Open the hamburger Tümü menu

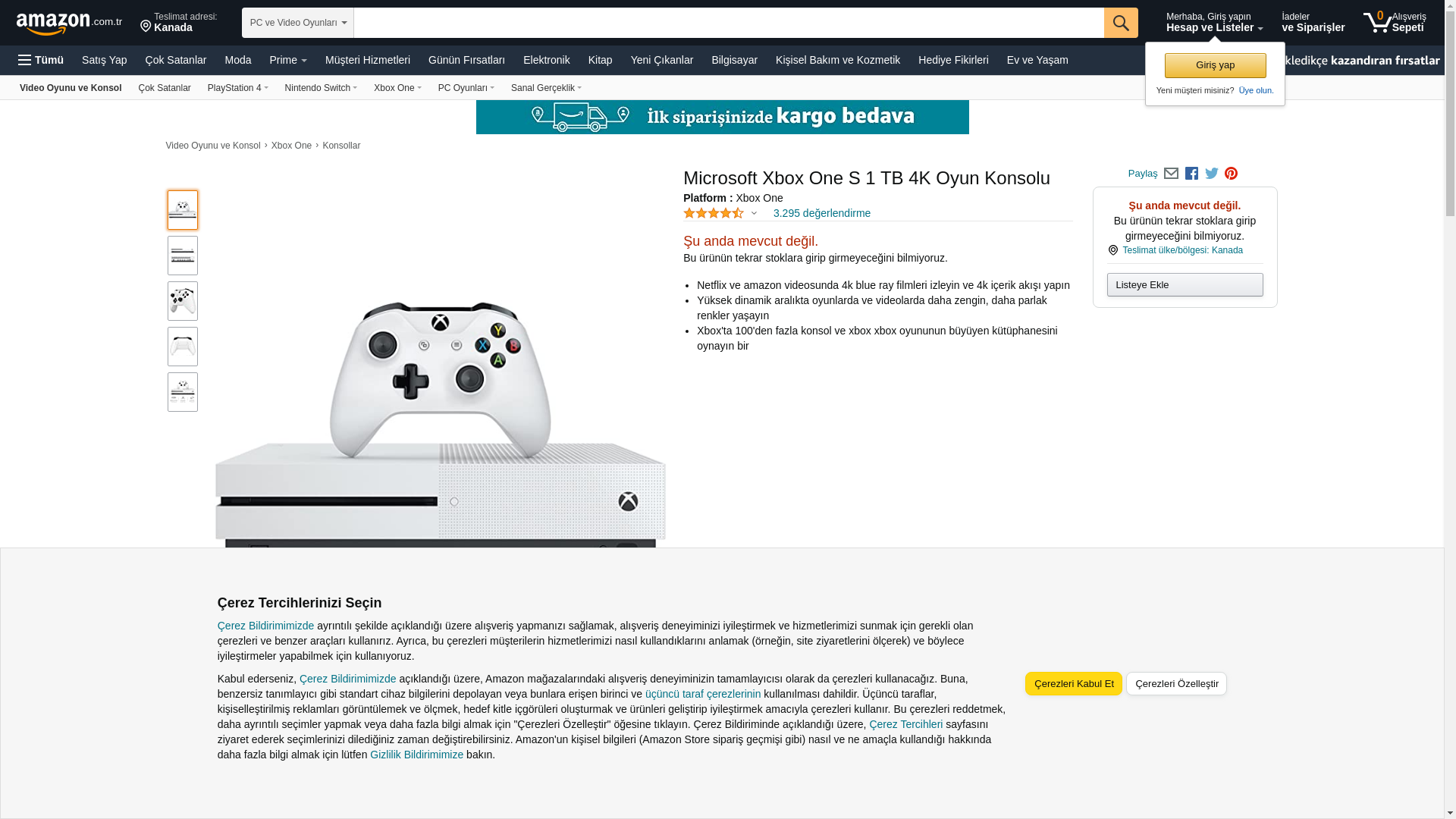41,60
